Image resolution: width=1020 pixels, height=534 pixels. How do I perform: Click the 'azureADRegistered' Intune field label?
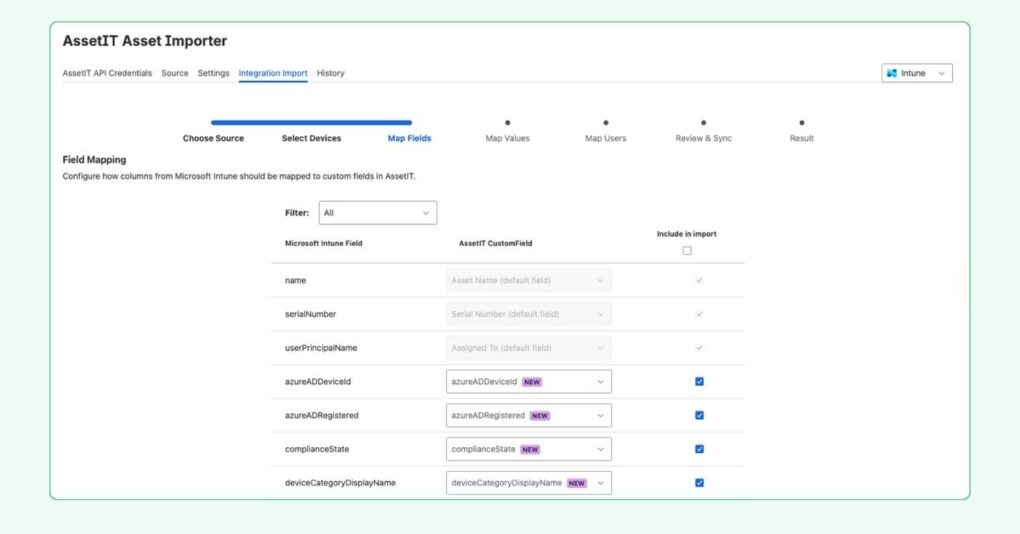(x=321, y=416)
